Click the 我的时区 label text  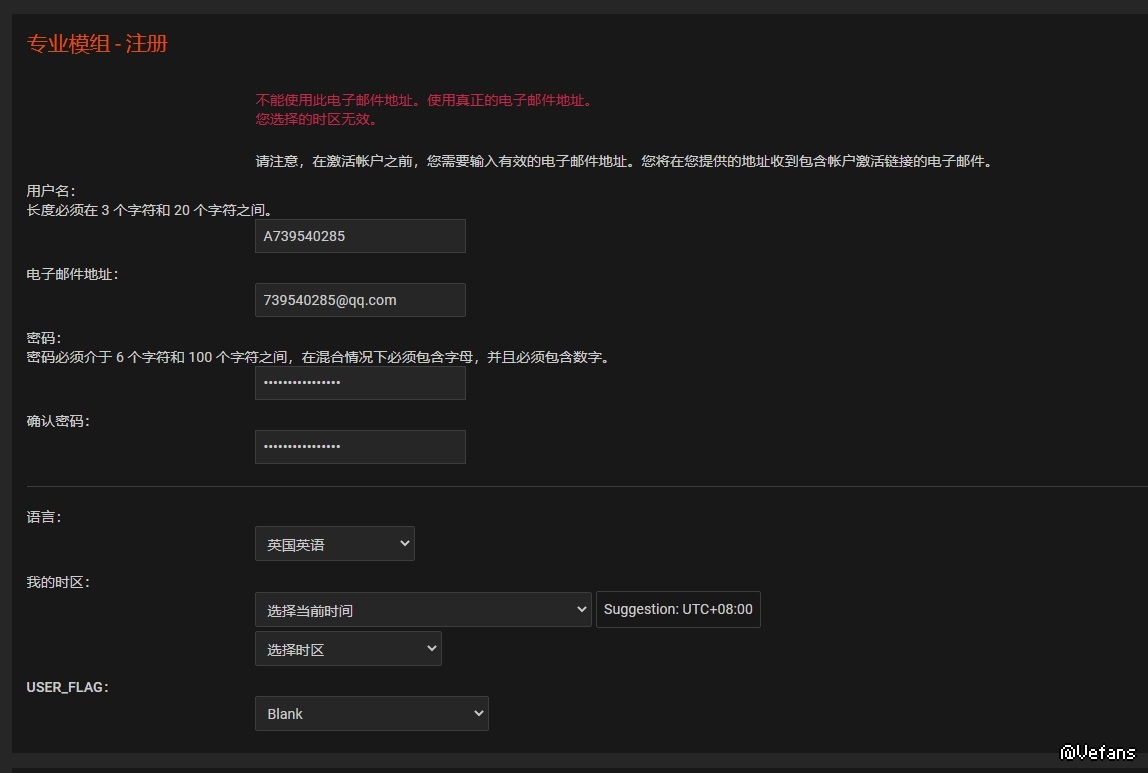tap(58, 583)
